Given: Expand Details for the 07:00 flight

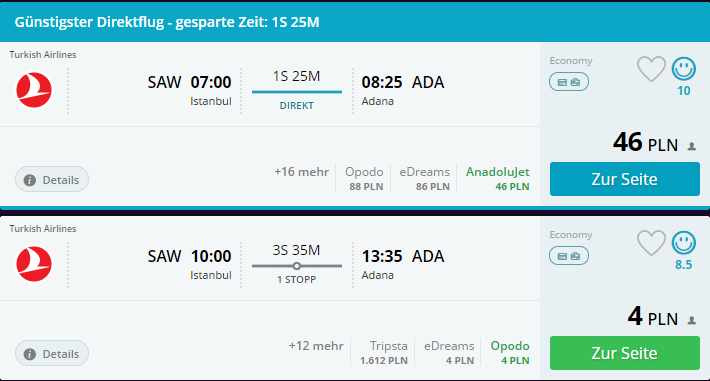Looking at the screenshot, I should click(x=52, y=179).
